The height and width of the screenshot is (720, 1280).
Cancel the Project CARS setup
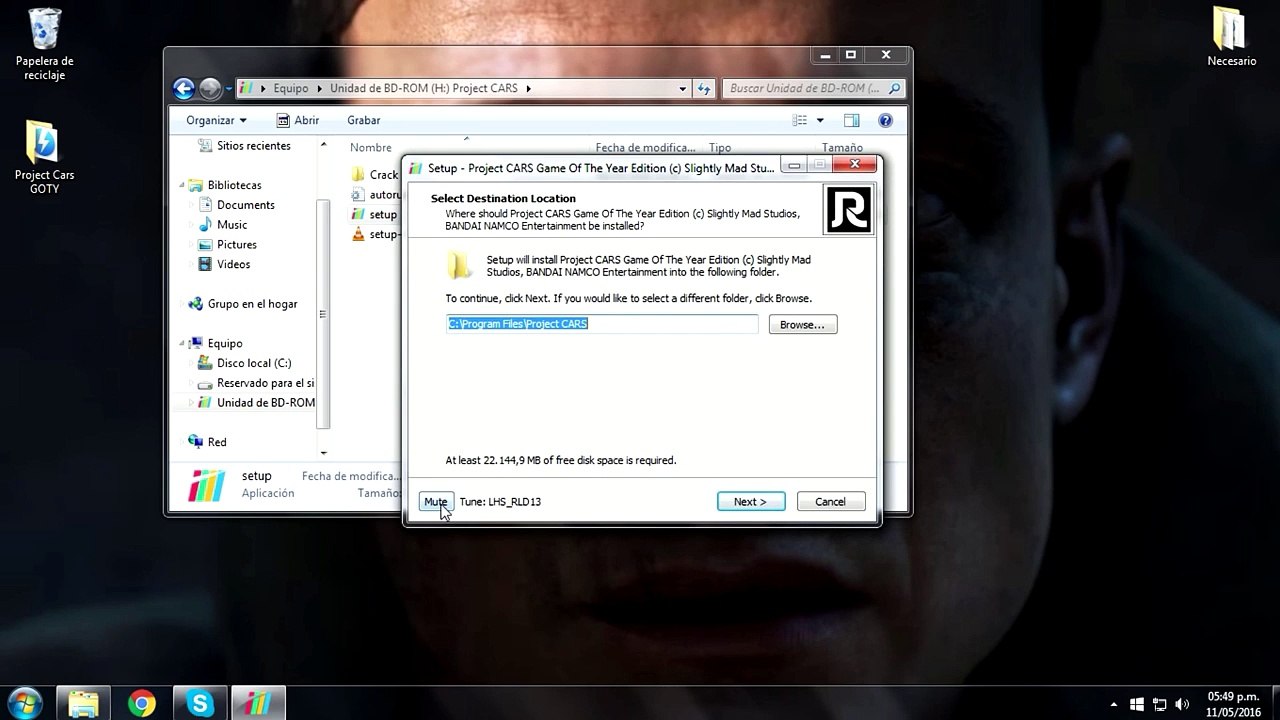[x=831, y=502]
